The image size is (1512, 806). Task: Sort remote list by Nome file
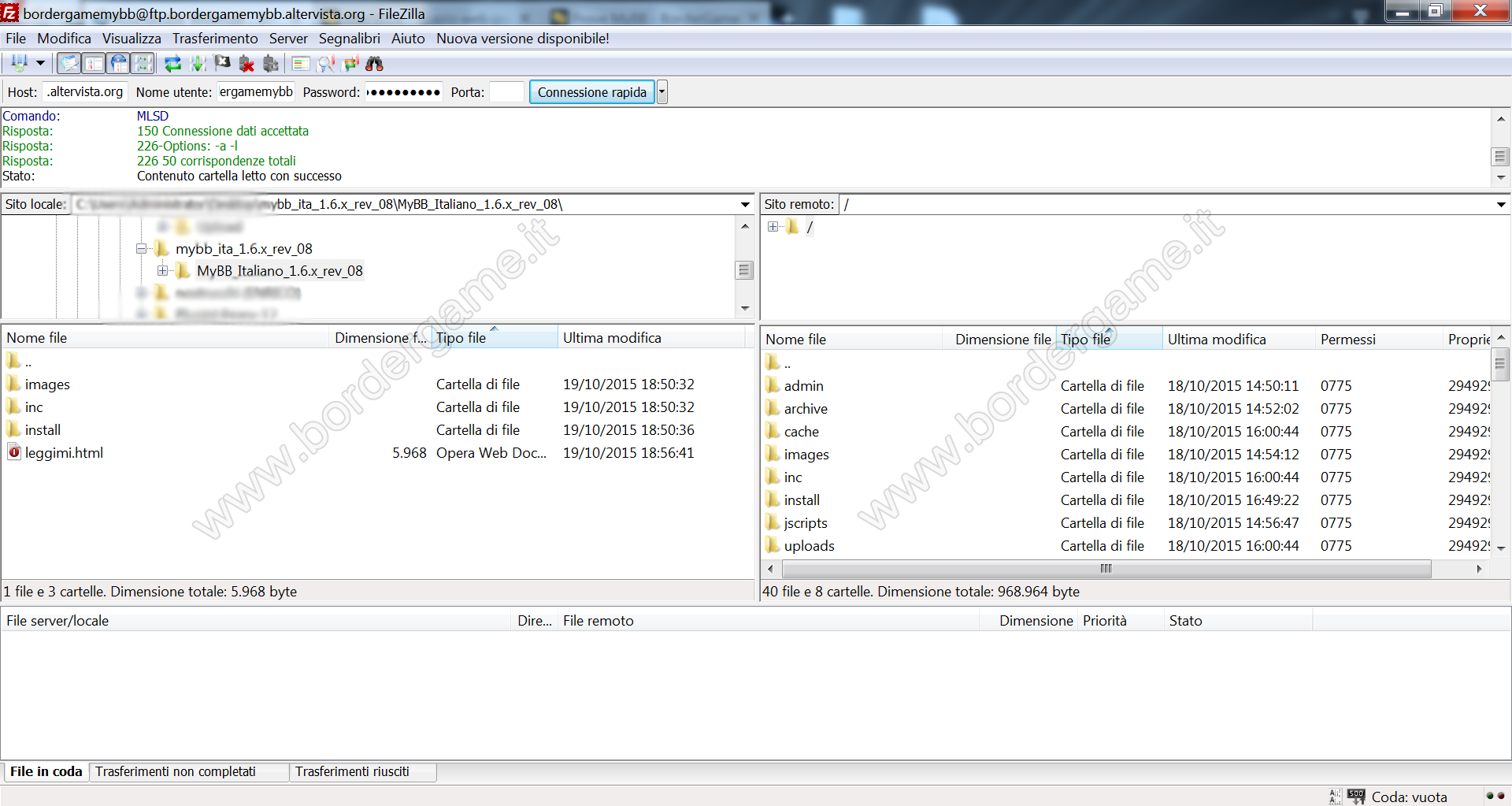(x=851, y=340)
